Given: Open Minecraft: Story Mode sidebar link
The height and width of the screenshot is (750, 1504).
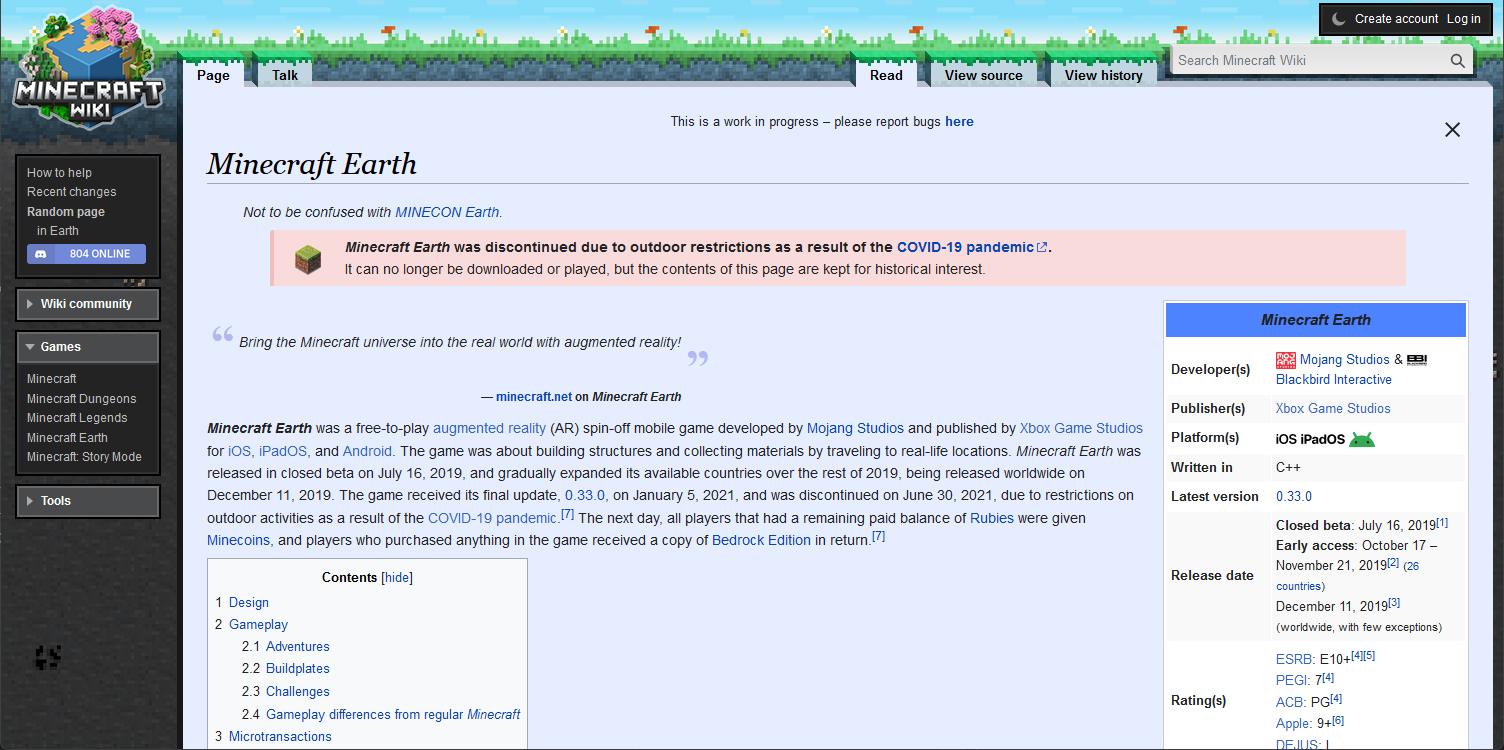Looking at the screenshot, I should pyautogui.click(x=85, y=457).
